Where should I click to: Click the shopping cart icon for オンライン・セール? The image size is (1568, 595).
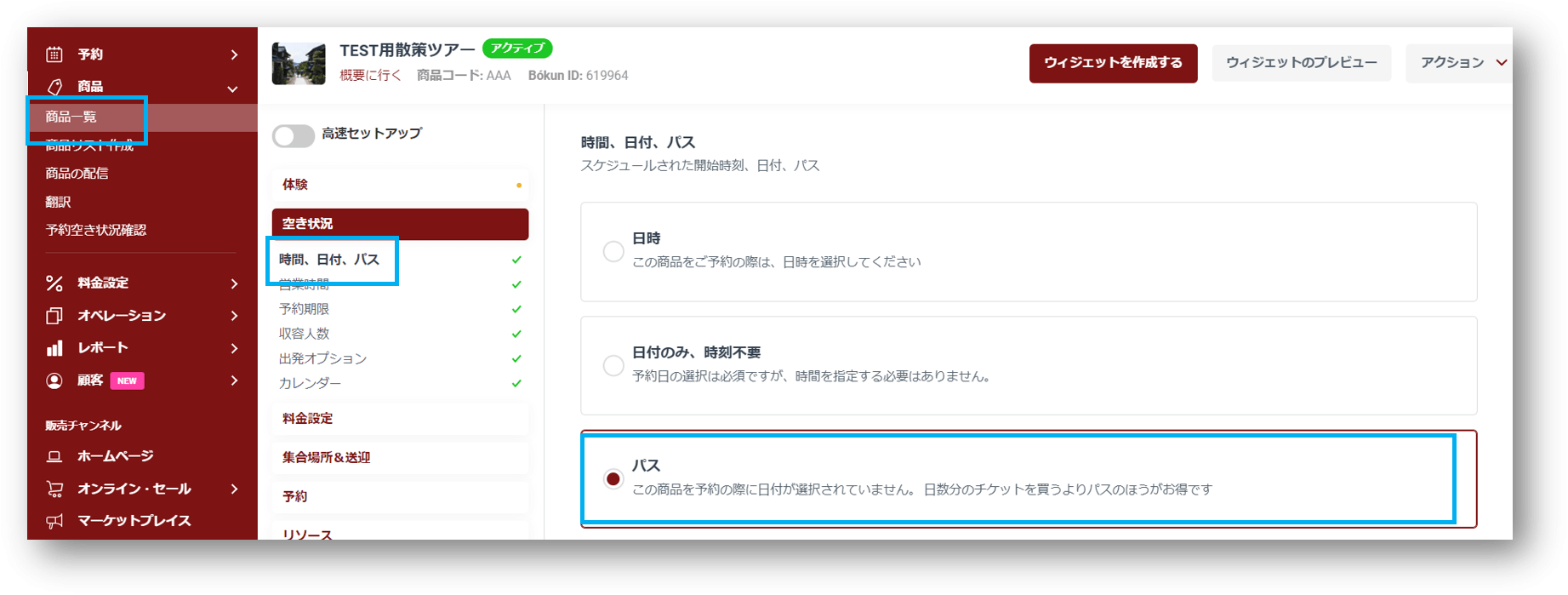coord(54,489)
